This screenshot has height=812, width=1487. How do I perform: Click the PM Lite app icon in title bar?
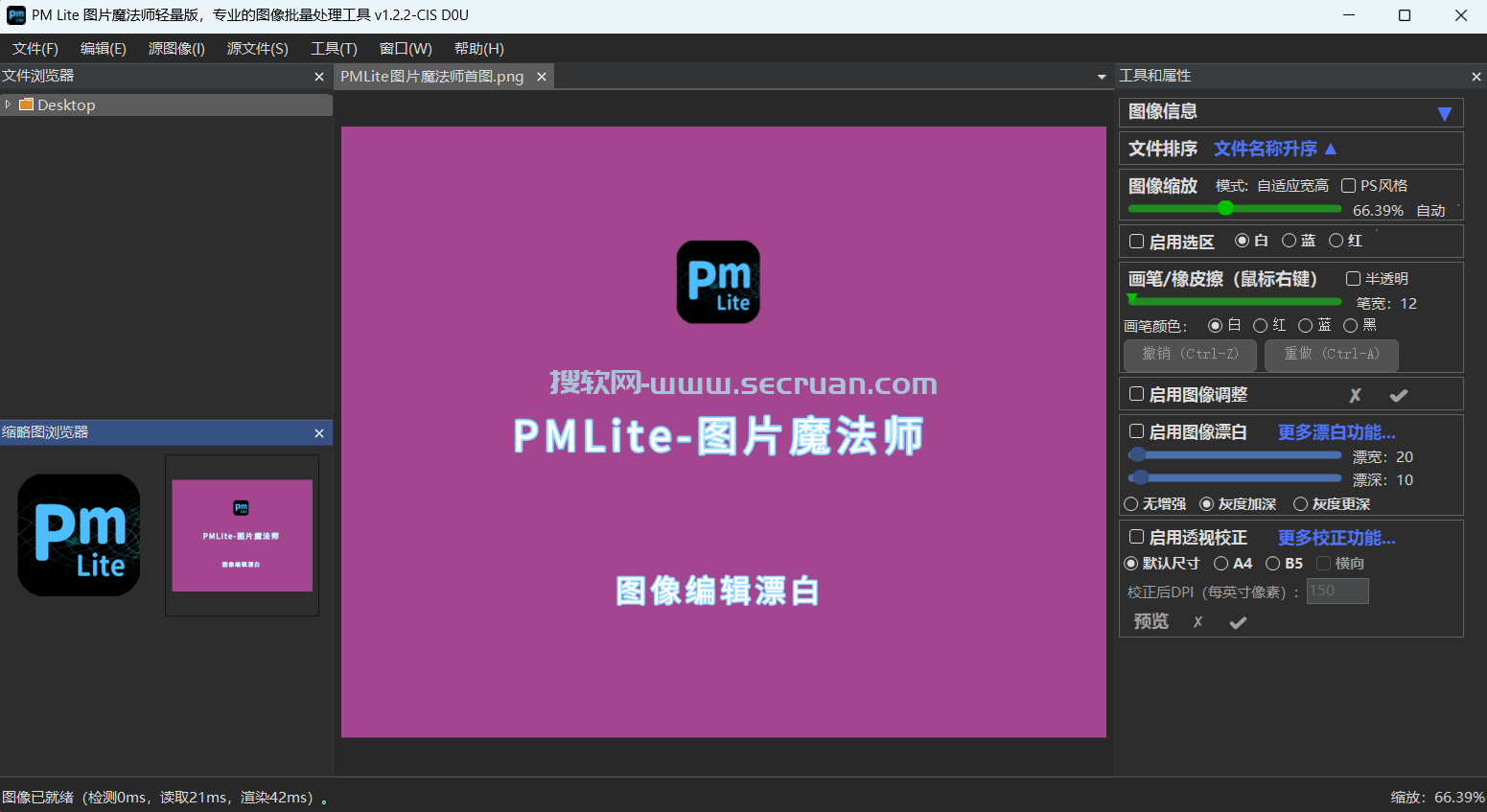pyautogui.click(x=16, y=15)
